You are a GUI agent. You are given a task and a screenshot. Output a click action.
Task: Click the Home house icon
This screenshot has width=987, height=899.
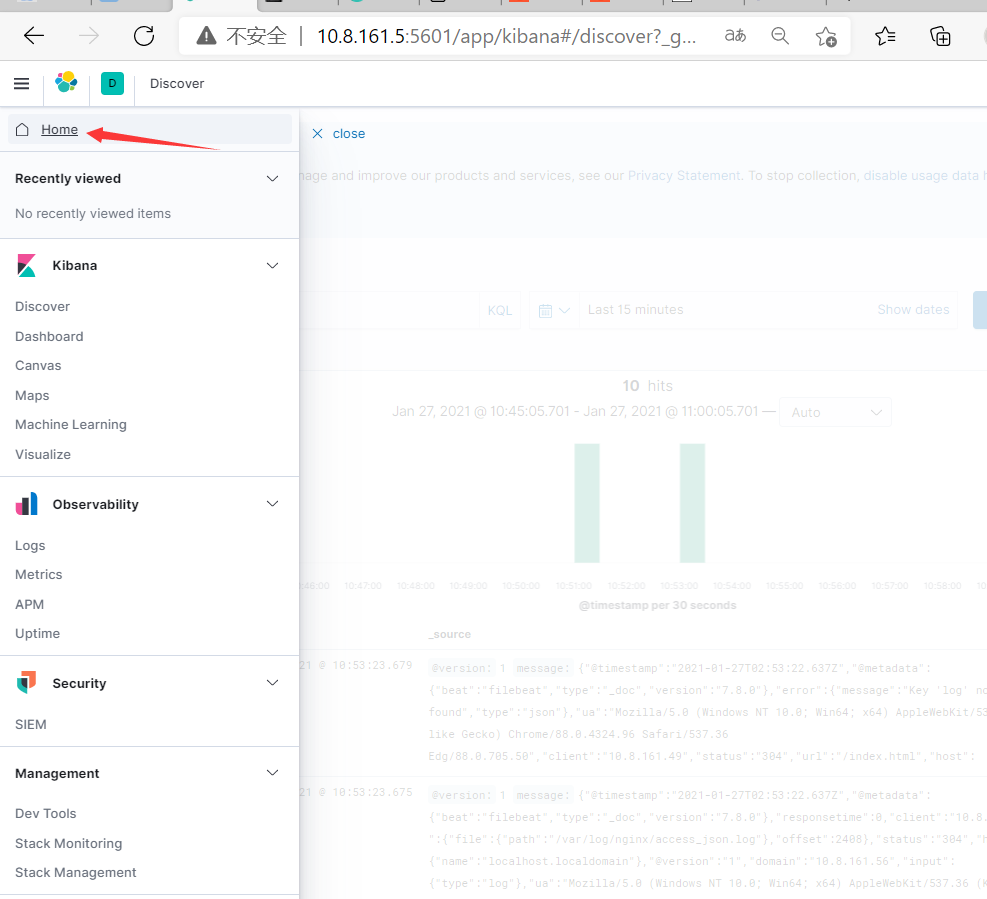pyautogui.click(x=22, y=130)
